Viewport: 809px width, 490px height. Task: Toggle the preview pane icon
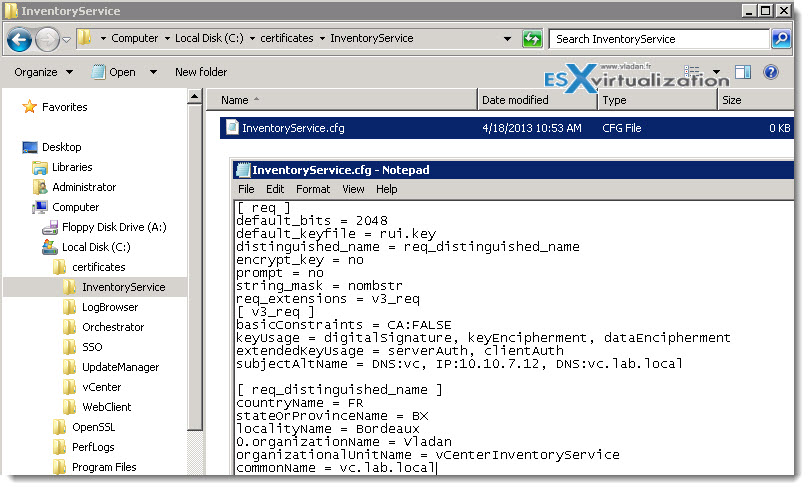(743, 72)
